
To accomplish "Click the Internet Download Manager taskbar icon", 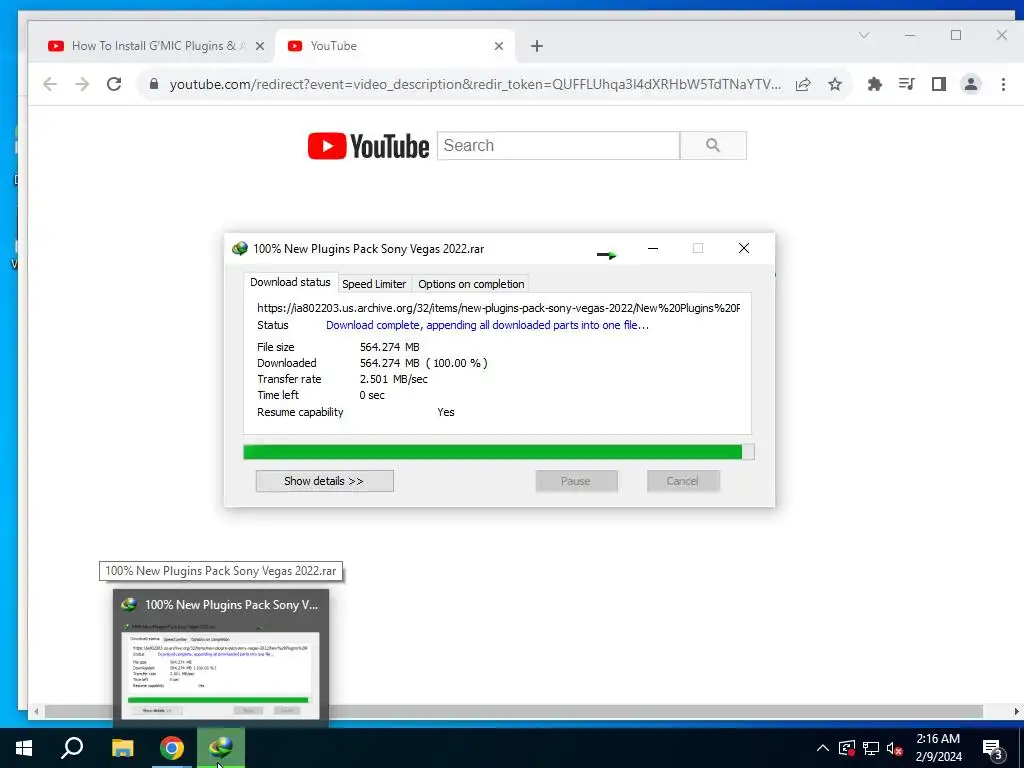I will point(221,748).
